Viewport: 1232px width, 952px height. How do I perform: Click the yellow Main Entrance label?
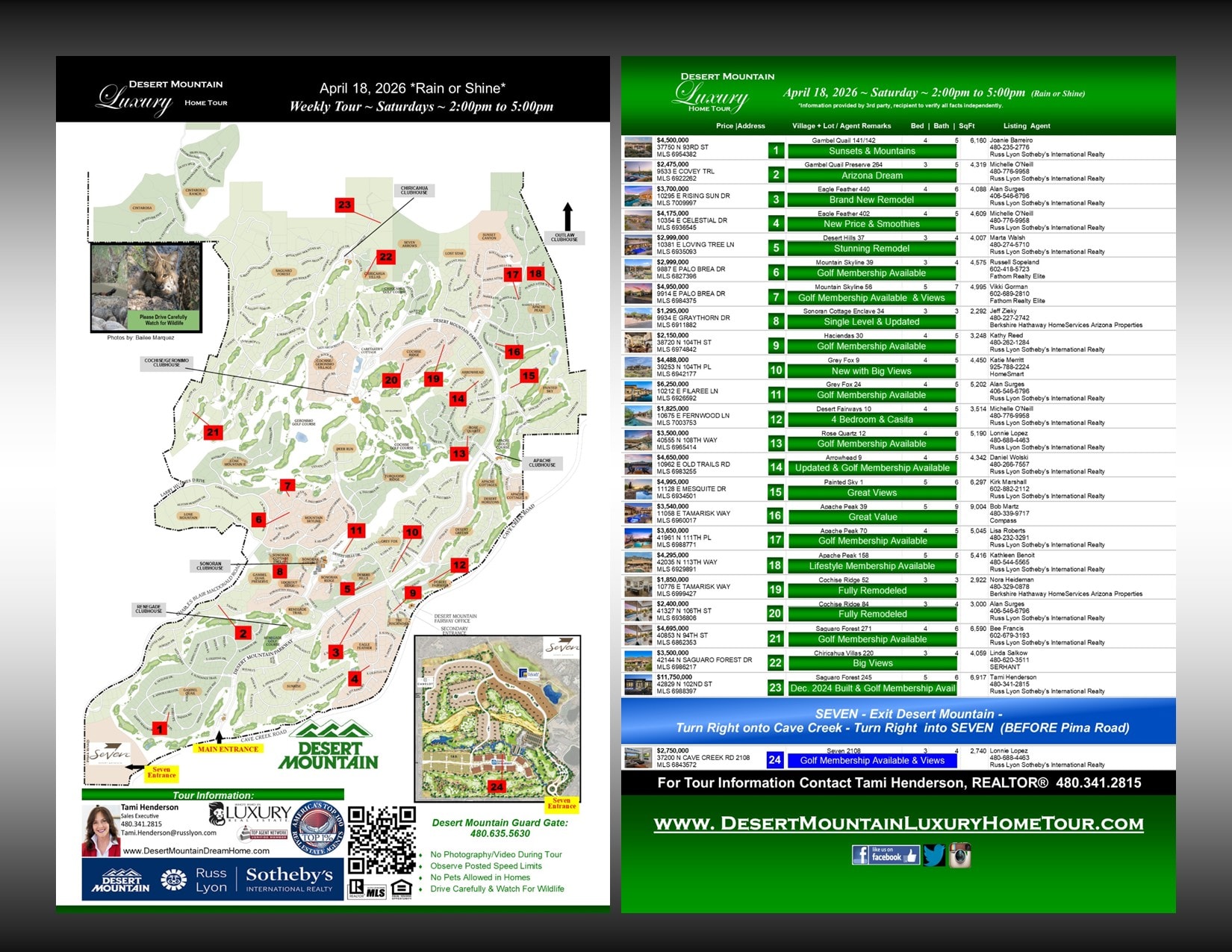[x=228, y=749]
